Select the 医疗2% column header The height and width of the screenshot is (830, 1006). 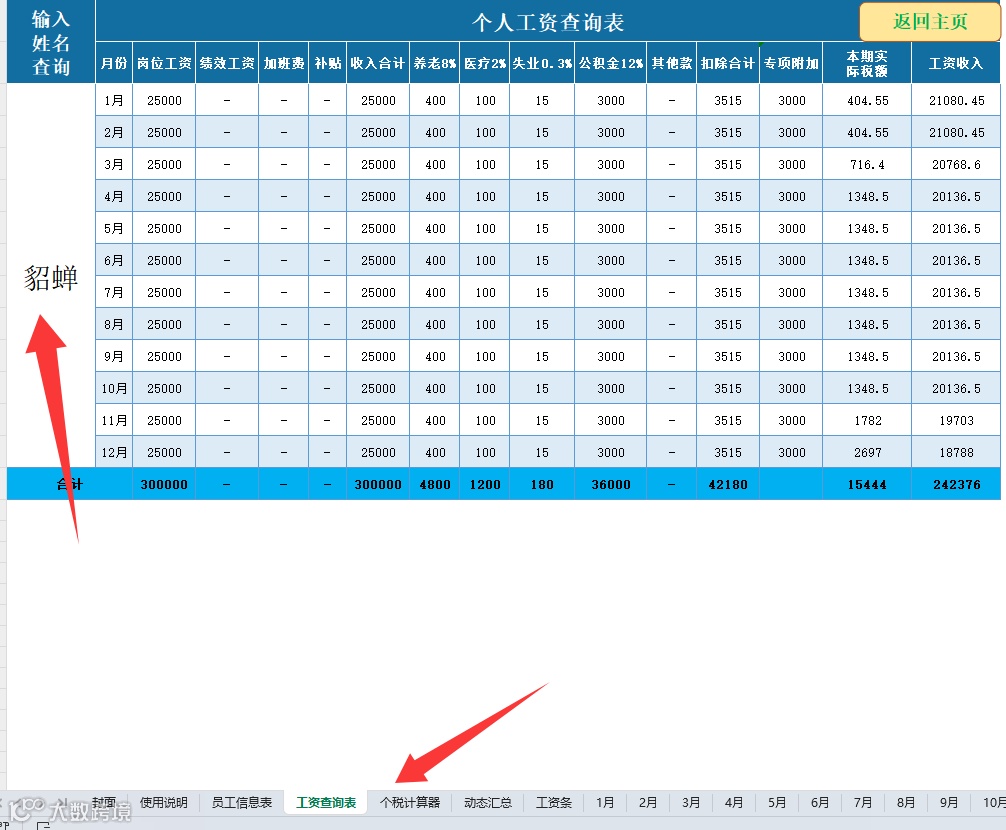click(485, 63)
